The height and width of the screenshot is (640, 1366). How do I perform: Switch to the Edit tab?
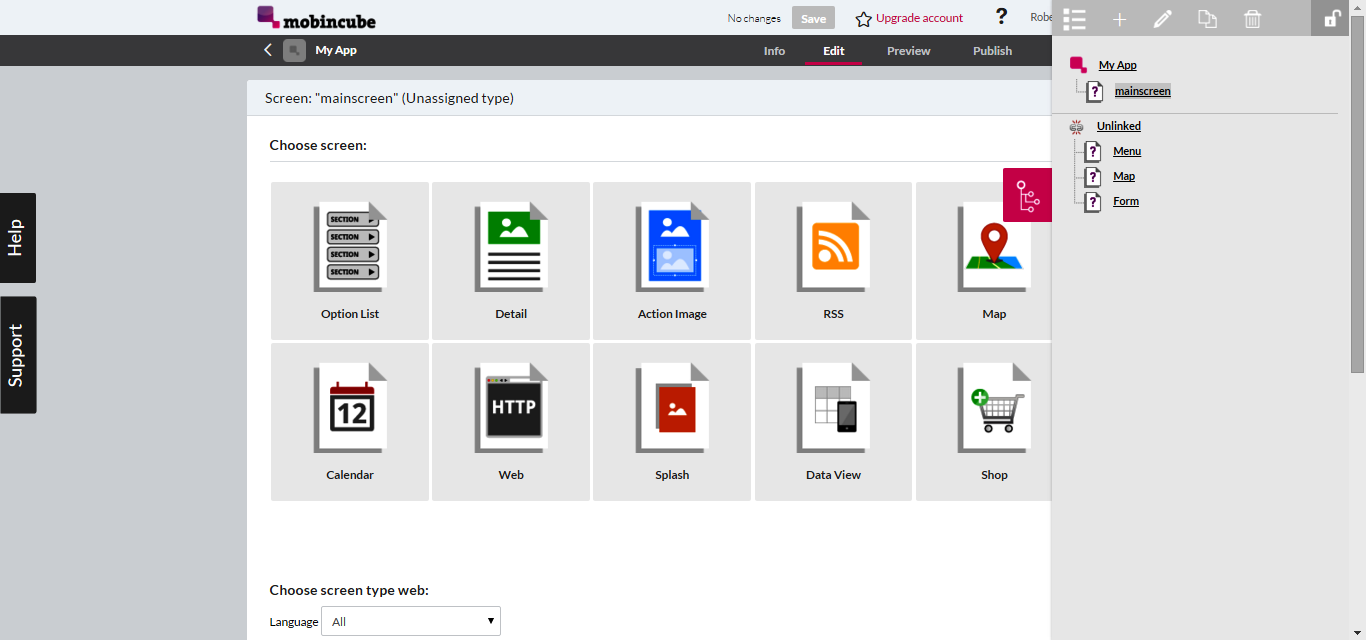point(833,51)
